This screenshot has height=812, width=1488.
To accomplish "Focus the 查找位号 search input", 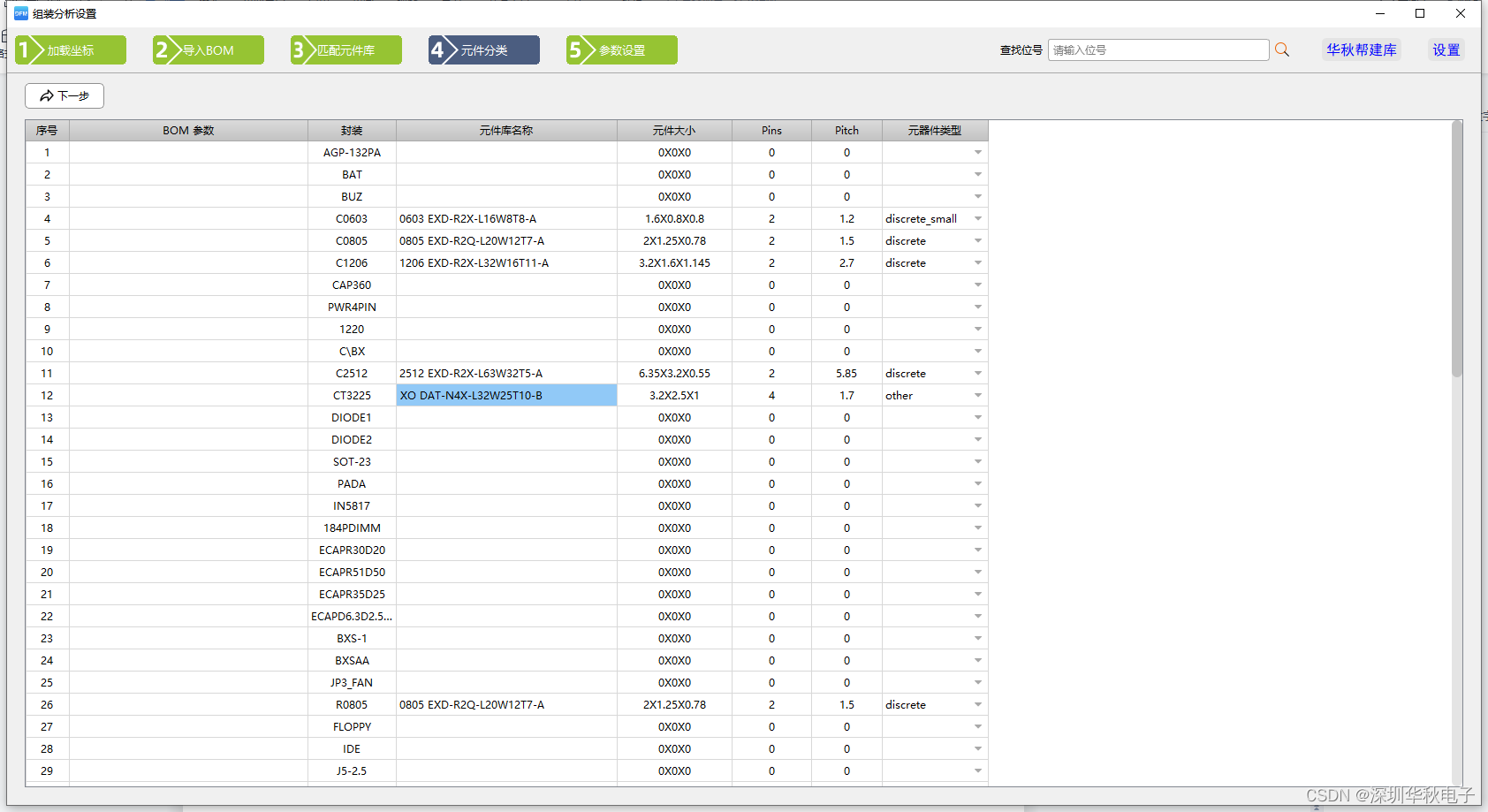I will [x=1158, y=50].
